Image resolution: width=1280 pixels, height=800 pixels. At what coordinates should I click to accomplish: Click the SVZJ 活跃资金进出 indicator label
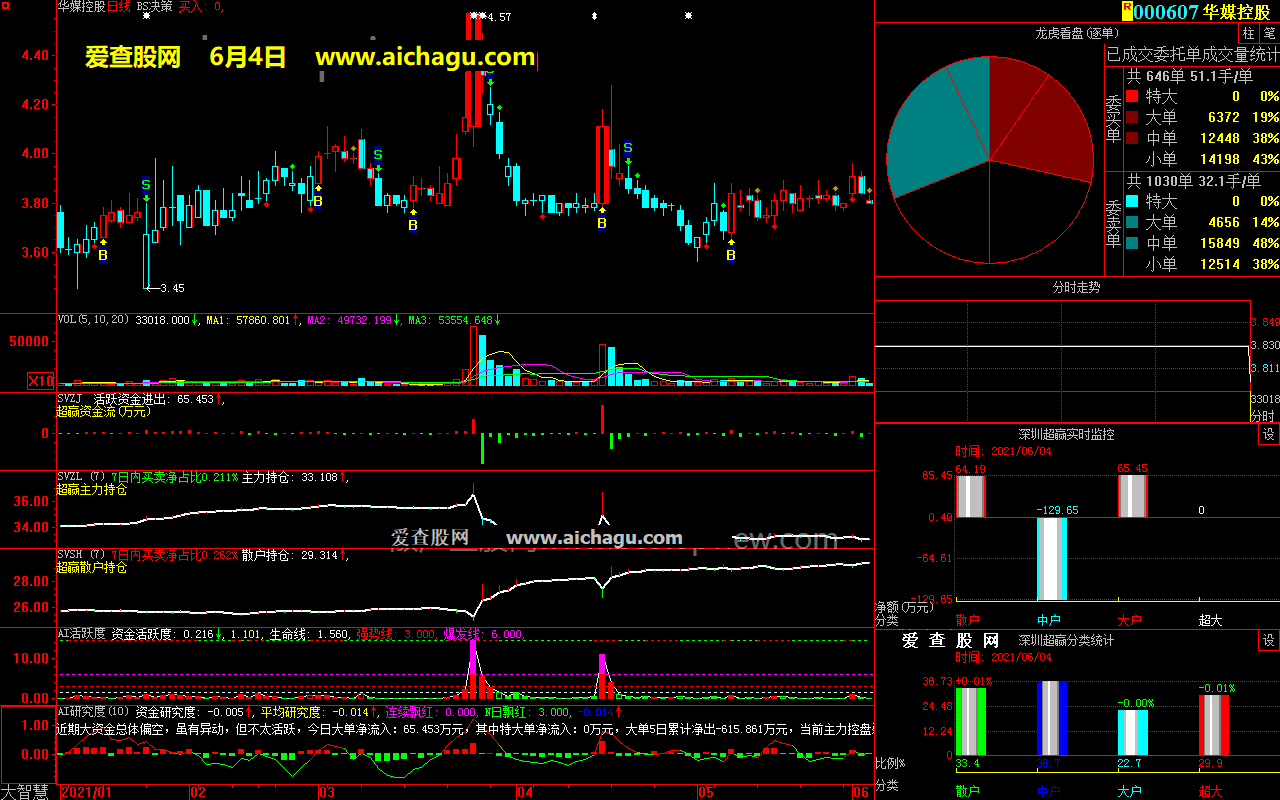(x=115, y=399)
